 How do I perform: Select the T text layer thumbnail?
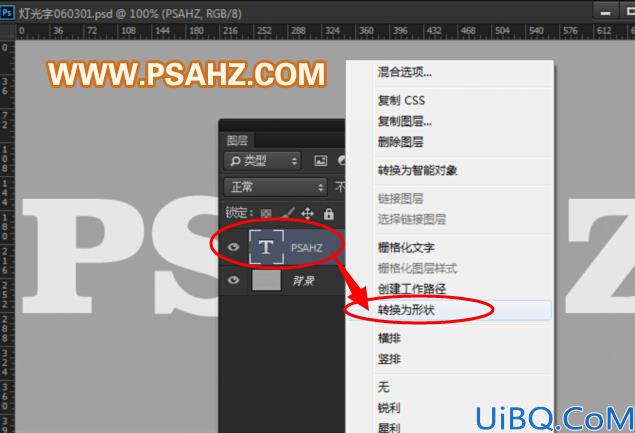tap(266, 247)
